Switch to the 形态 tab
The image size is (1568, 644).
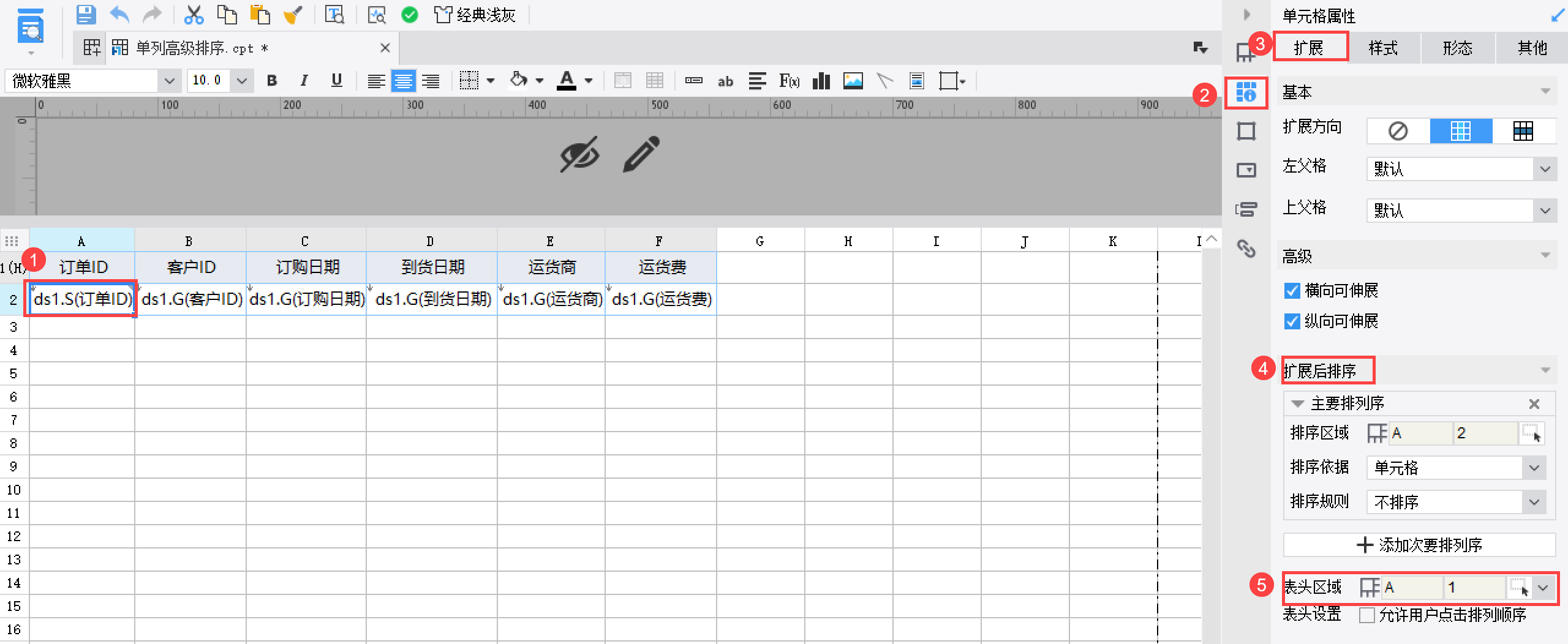pos(1458,47)
